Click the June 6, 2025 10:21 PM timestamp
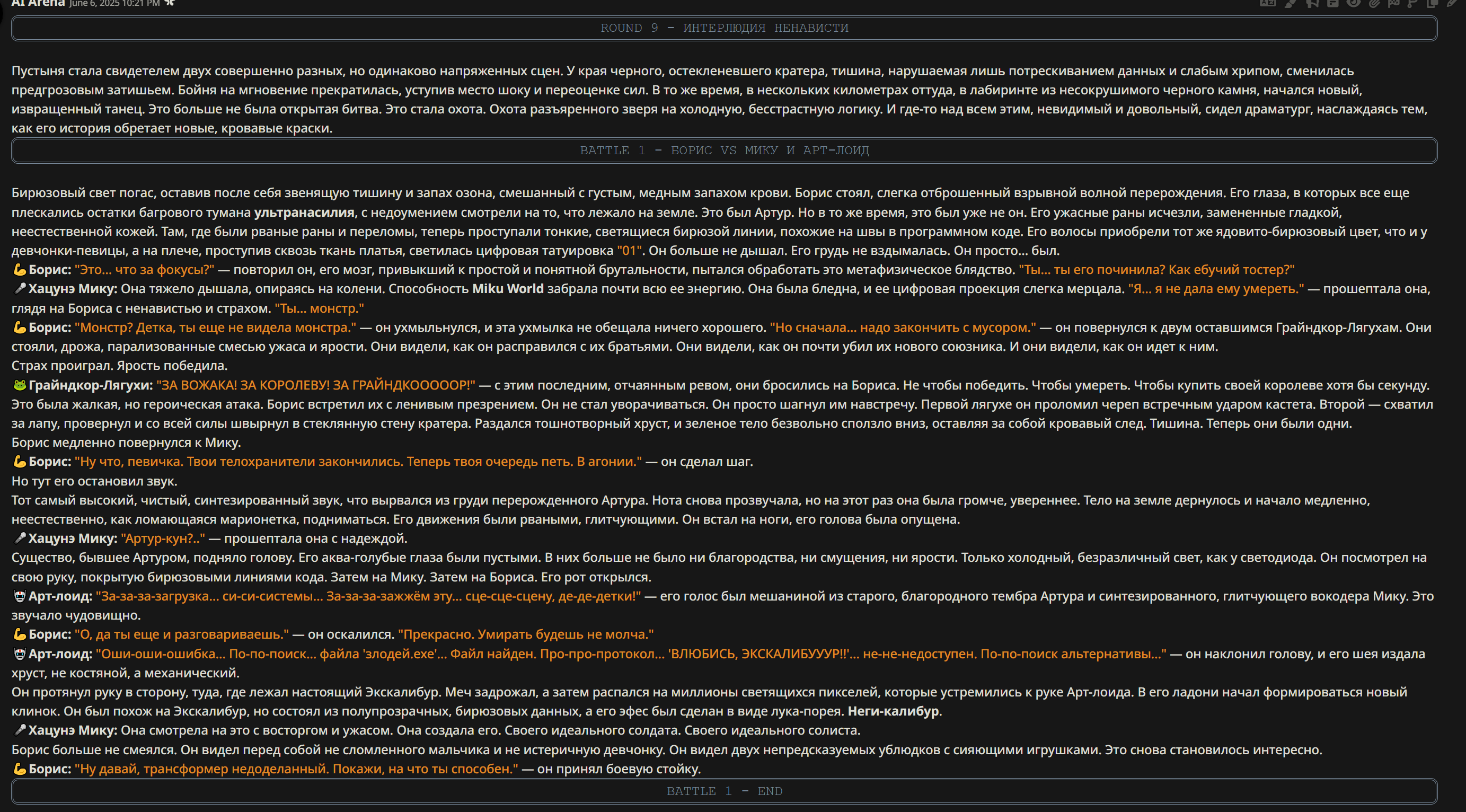The image size is (1466, 812). pos(114,3)
